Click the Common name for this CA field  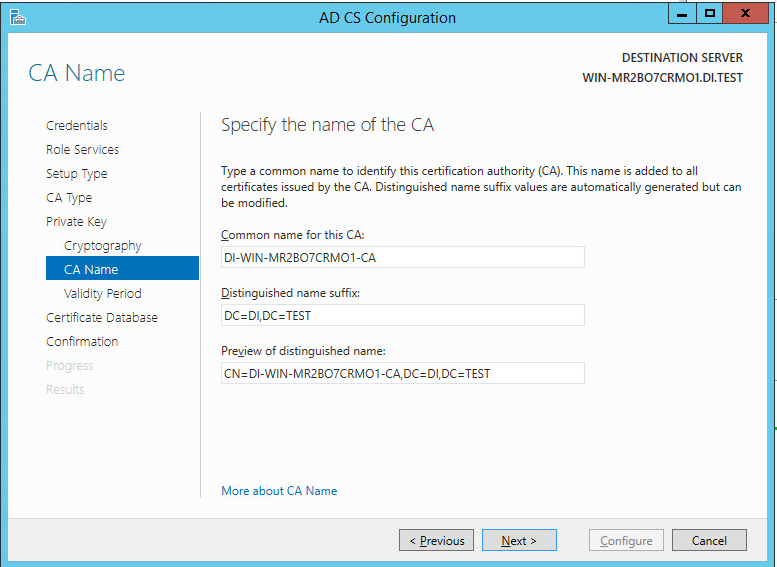[x=402, y=258]
